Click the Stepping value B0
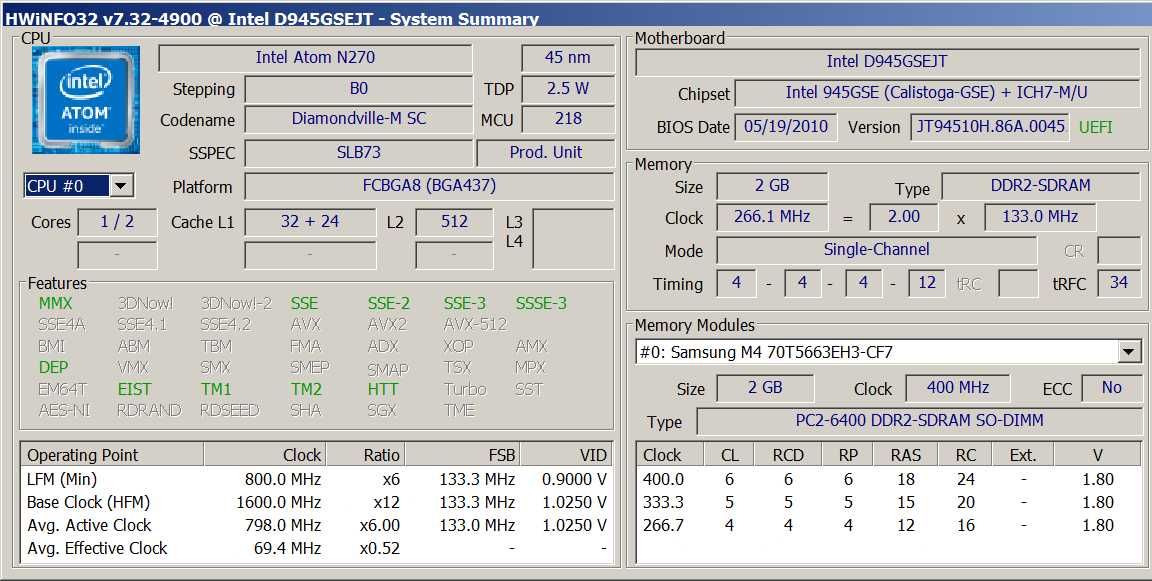This screenshot has height=581, width=1152. (x=359, y=89)
